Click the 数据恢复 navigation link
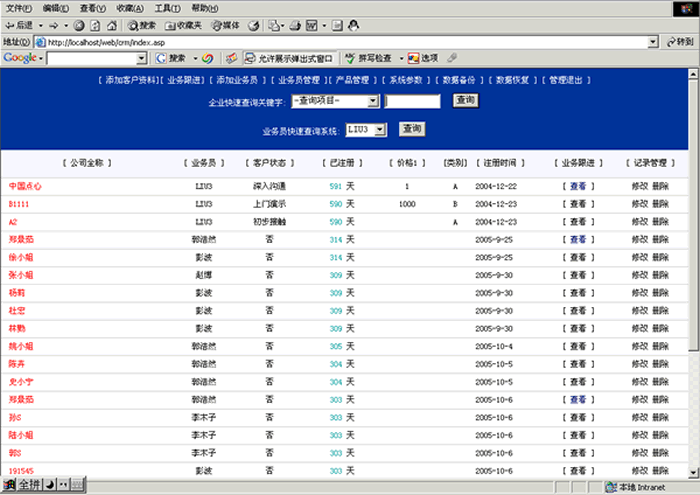This screenshot has width=700, height=495. [512, 80]
